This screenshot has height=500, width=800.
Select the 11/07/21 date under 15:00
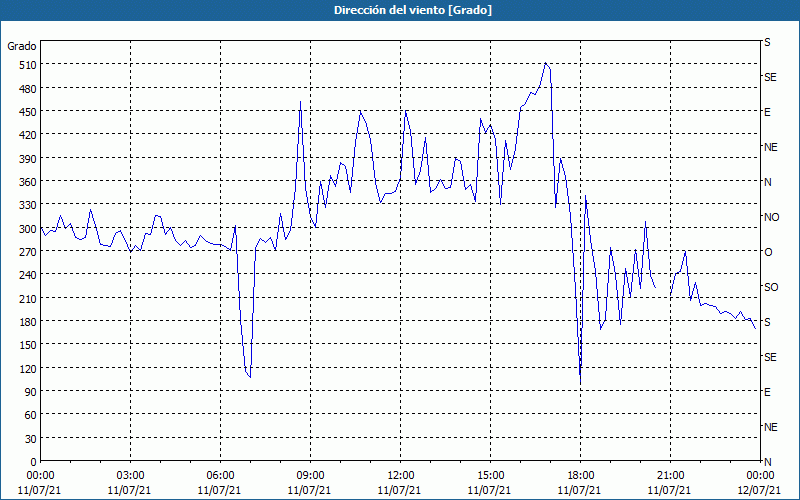coord(489,490)
